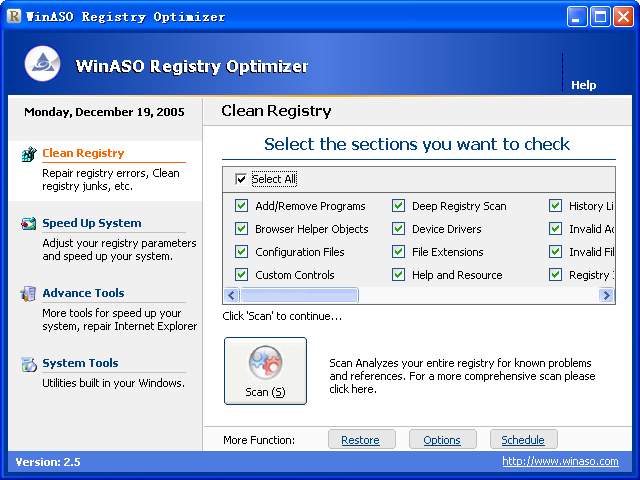The height and width of the screenshot is (480, 640).
Task: Click the Advance Tools sidebar icon
Action: click(x=28, y=293)
